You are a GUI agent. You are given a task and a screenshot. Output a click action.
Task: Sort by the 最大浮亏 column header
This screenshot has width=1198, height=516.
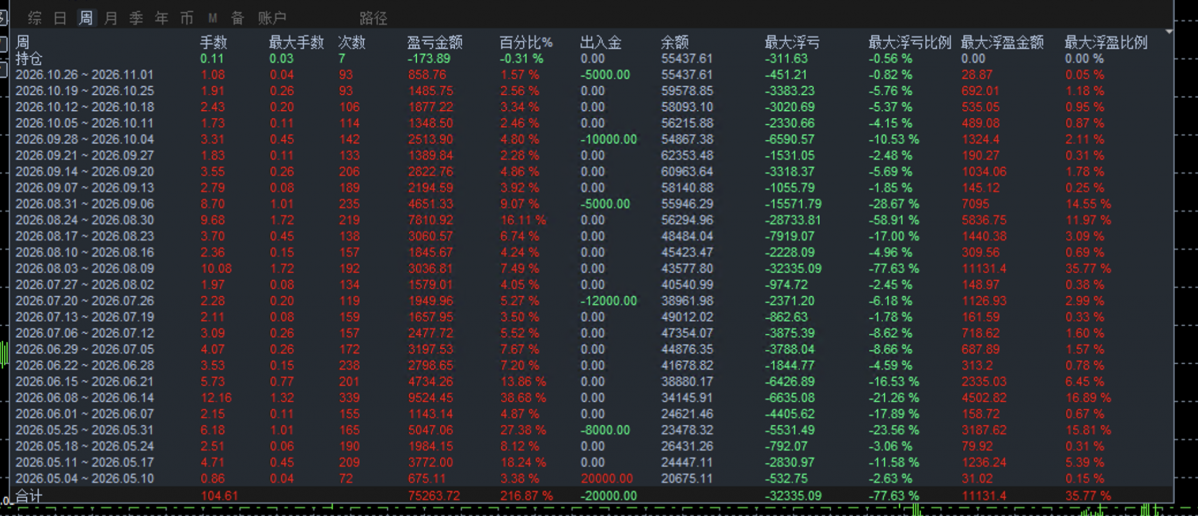[792, 44]
